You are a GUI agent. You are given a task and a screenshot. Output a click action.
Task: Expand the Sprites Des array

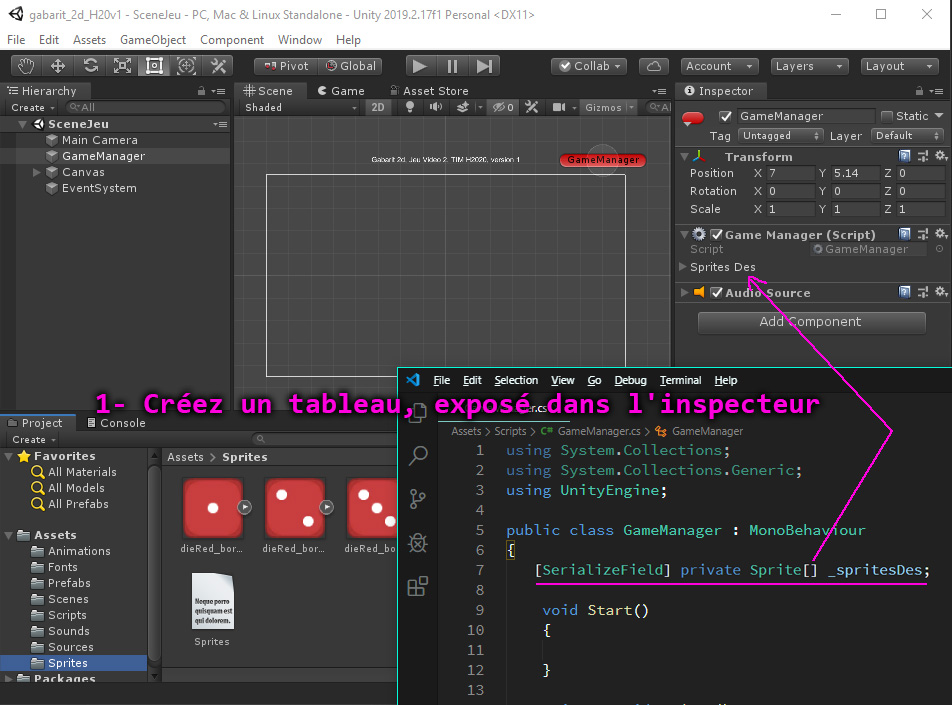(x=684, y=267)
